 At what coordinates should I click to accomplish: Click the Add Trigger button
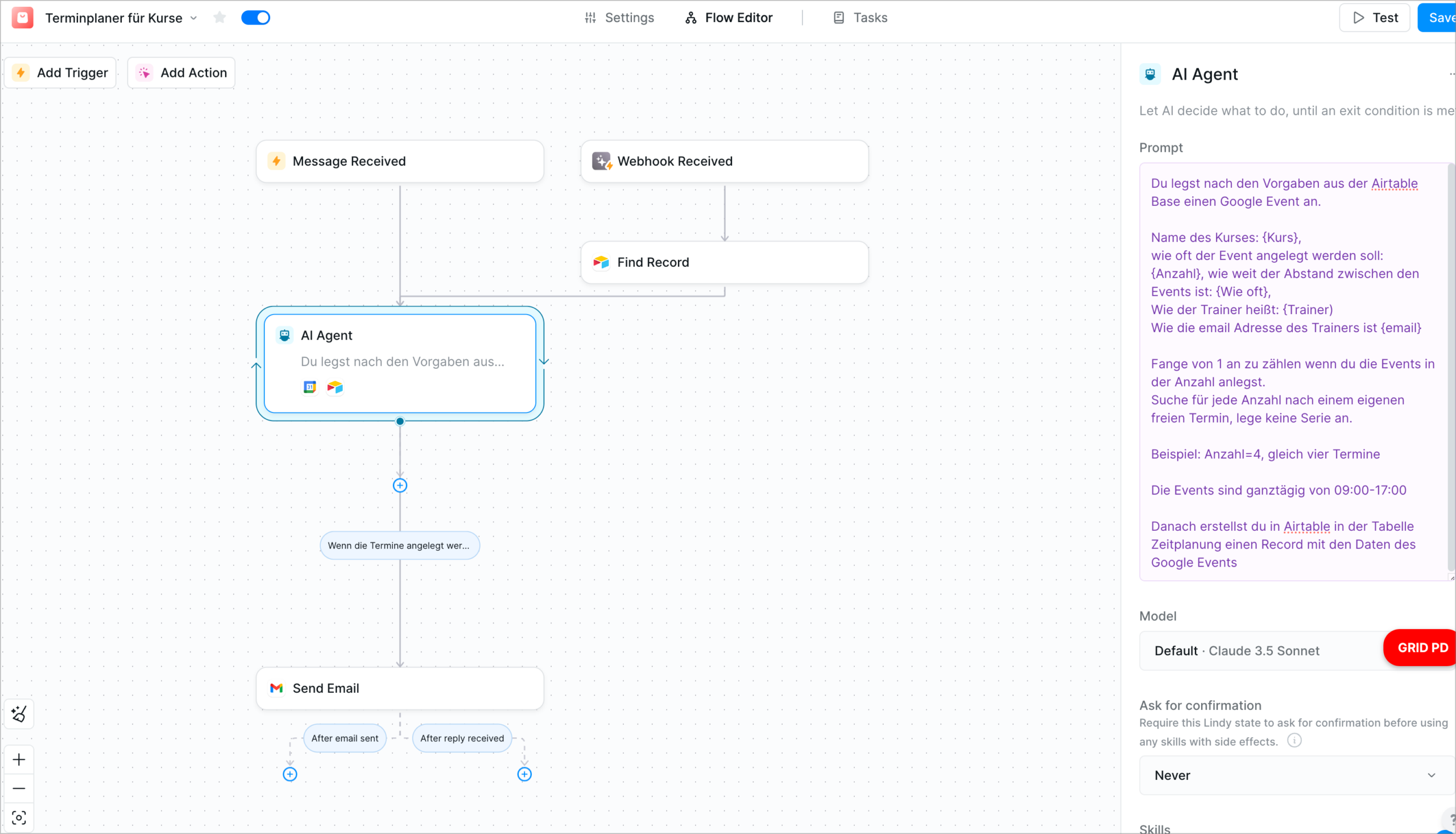click(x=60, y=73)
